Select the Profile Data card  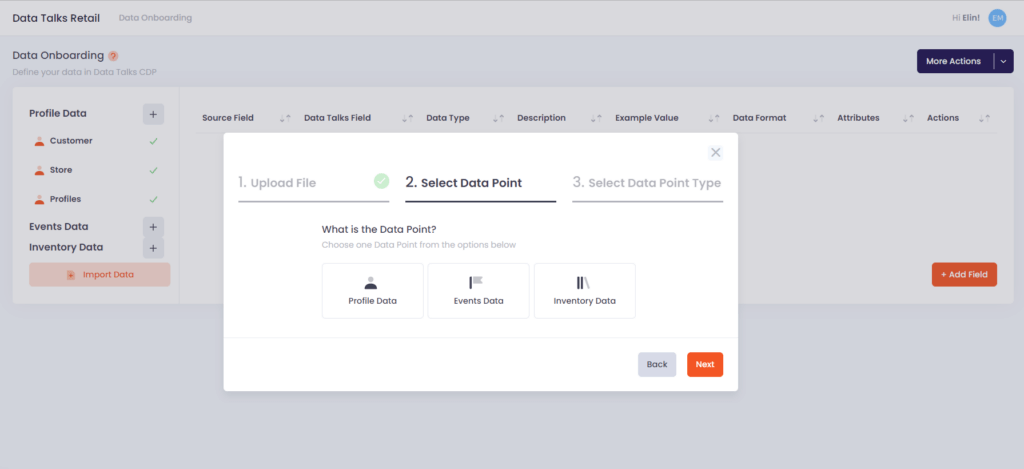(x=372, y=291)
